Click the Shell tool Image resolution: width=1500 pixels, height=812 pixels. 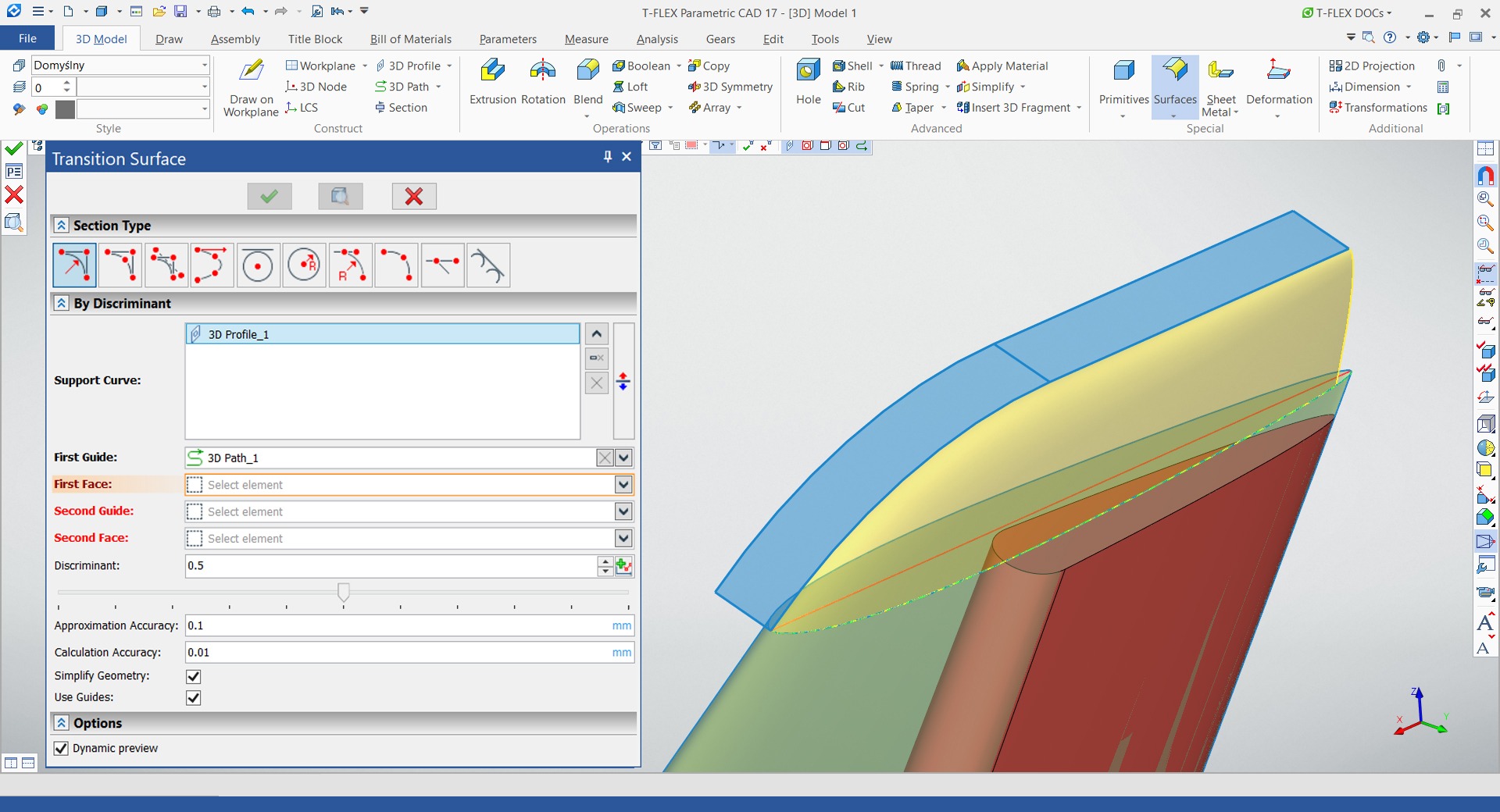pos(852,66)
